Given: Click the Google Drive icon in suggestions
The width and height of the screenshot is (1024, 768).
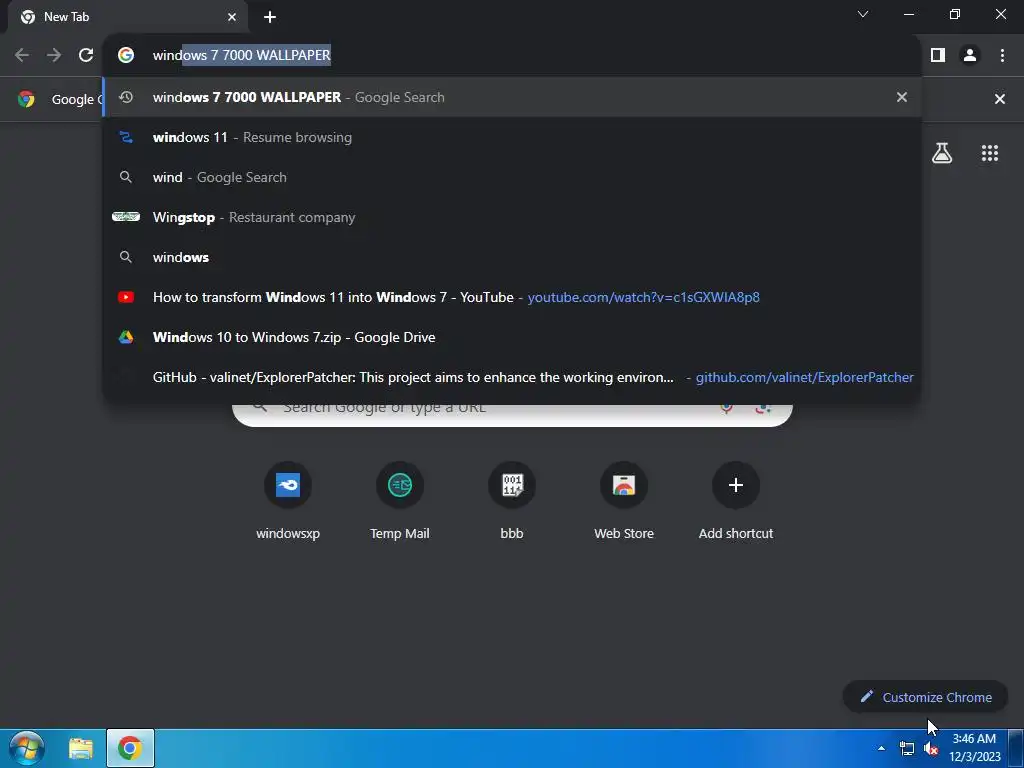Looking at the screenshot, I should pyautogui.click(x=126, y=337).
